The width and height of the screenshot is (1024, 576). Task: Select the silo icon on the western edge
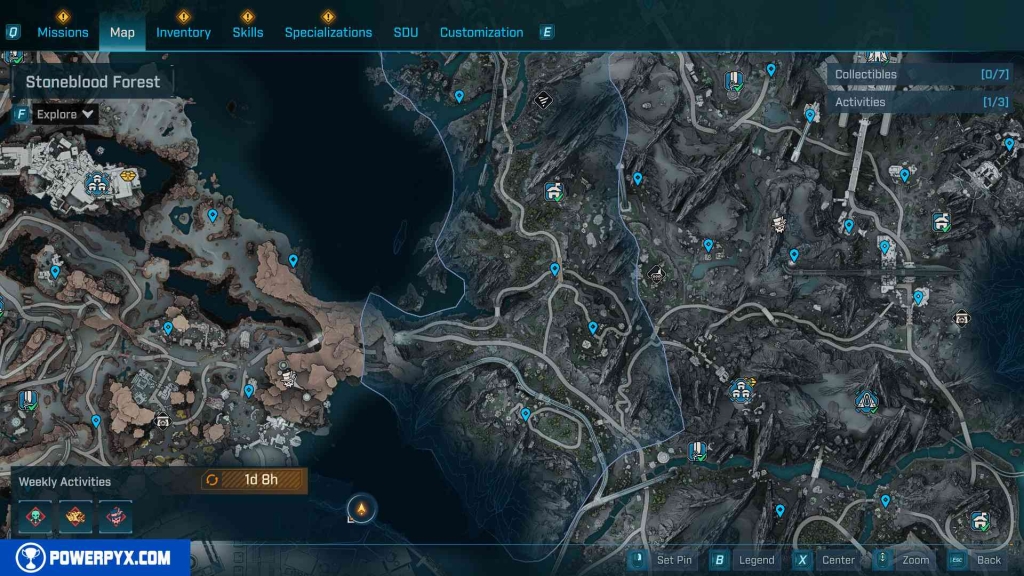(x=27, y=399)
